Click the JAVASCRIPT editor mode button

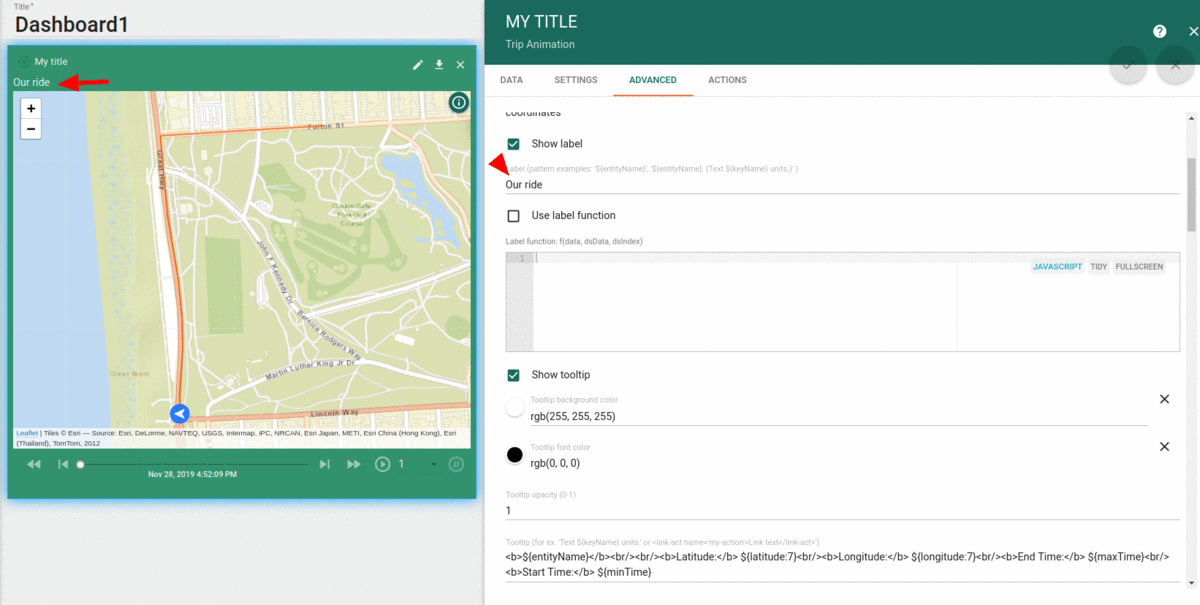click(x=1058, y=267)
